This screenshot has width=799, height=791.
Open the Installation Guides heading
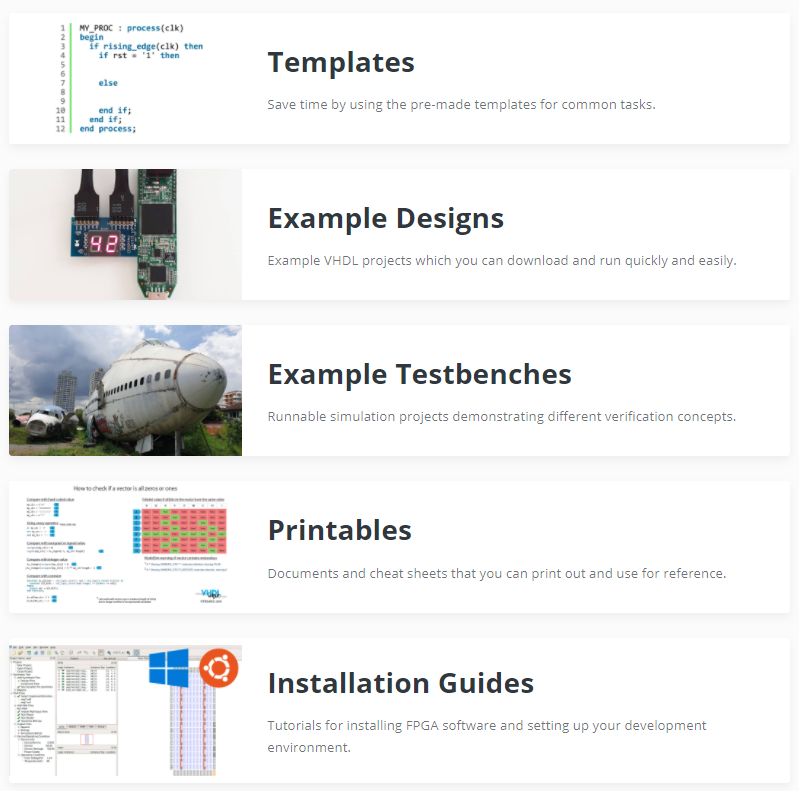point(401,683)
